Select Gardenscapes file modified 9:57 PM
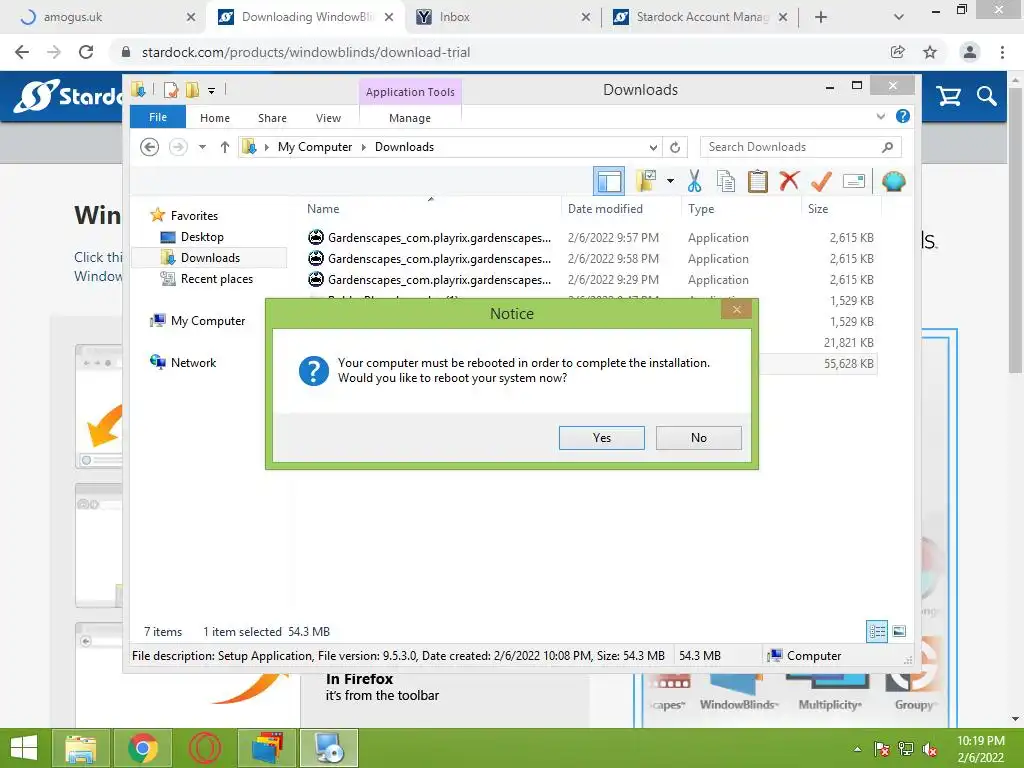Screen dimensions: 1024x768 pos(591,238)
